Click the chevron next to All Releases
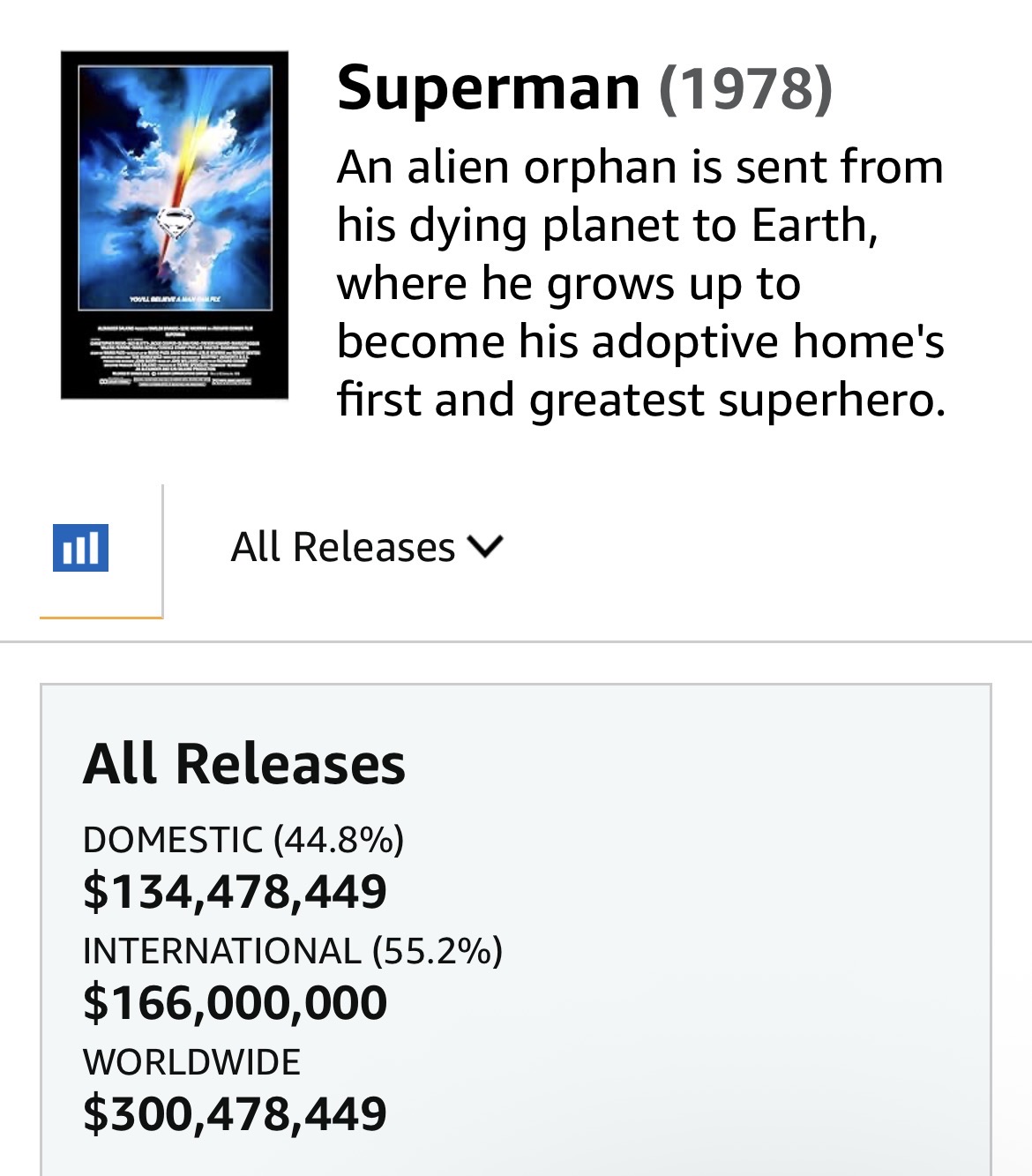The image size is (1032, 1176). coord(486,547)
